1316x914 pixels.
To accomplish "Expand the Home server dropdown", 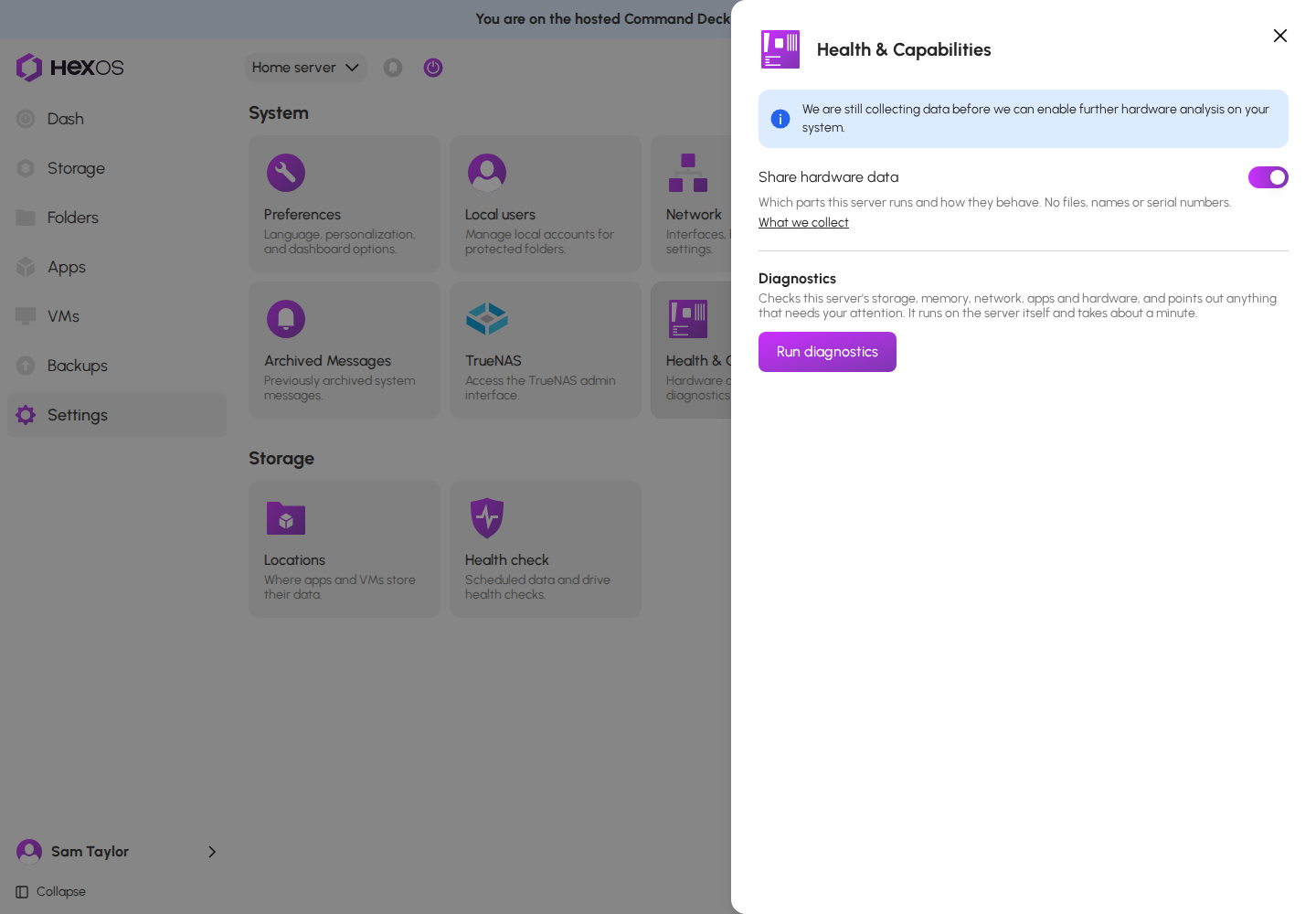I will coord(305,68).
